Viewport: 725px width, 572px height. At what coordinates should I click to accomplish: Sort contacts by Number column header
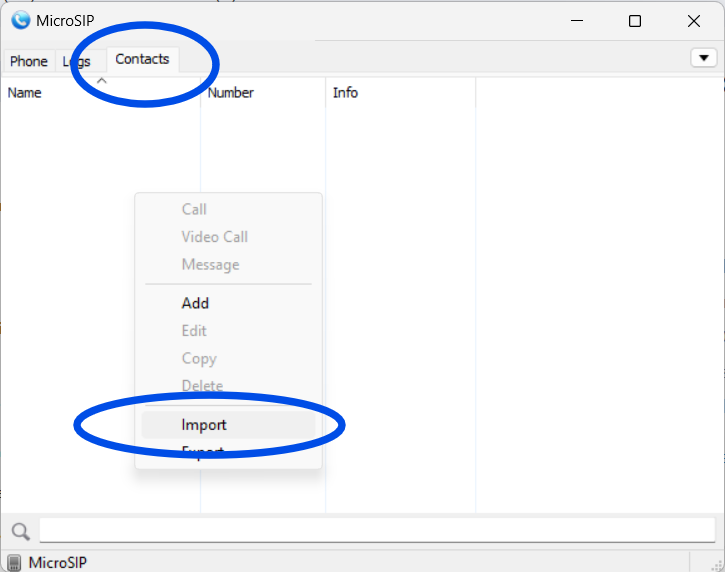(x=263, y=92)
